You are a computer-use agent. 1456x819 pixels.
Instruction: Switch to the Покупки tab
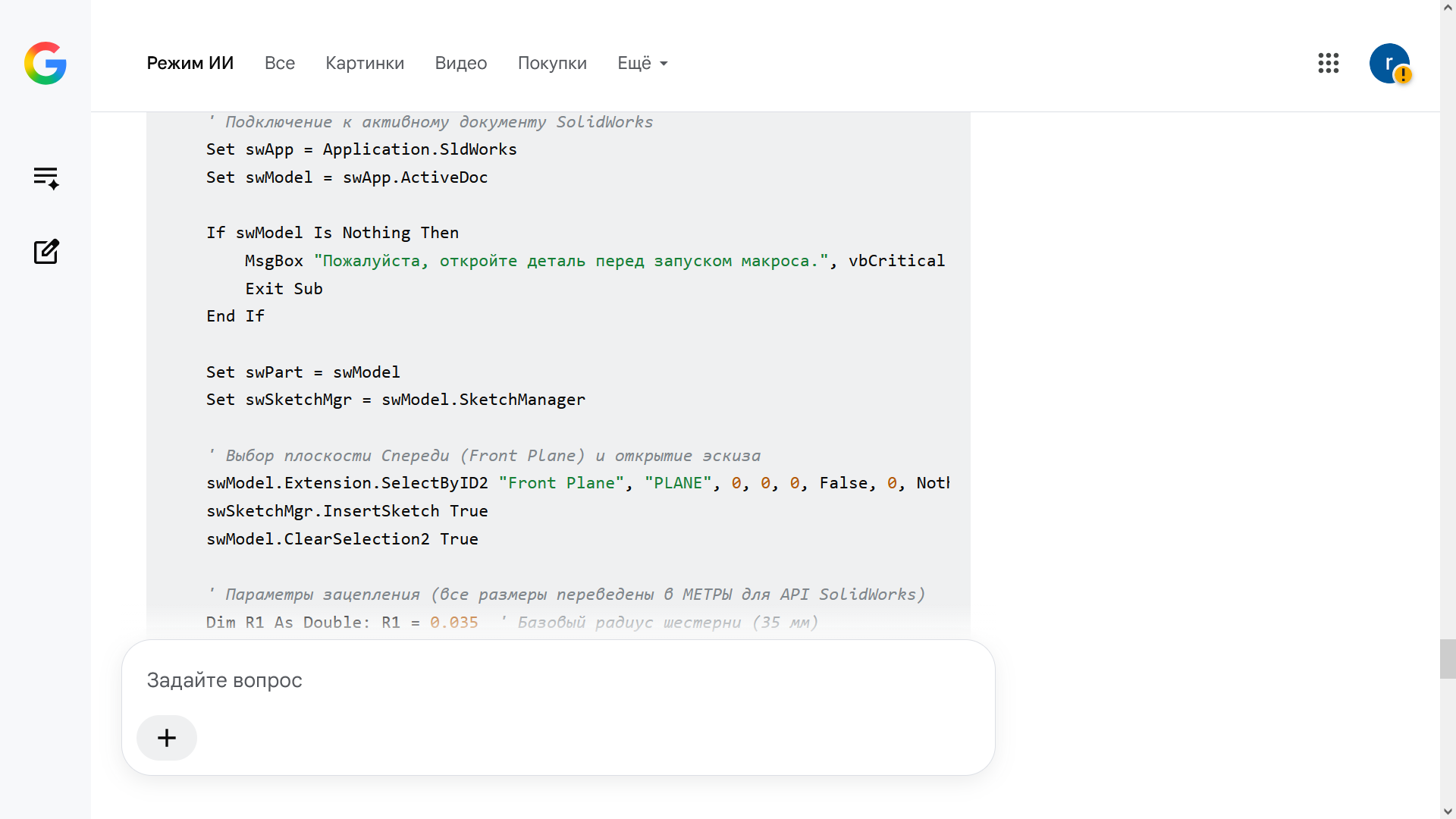tap(552, 63)
